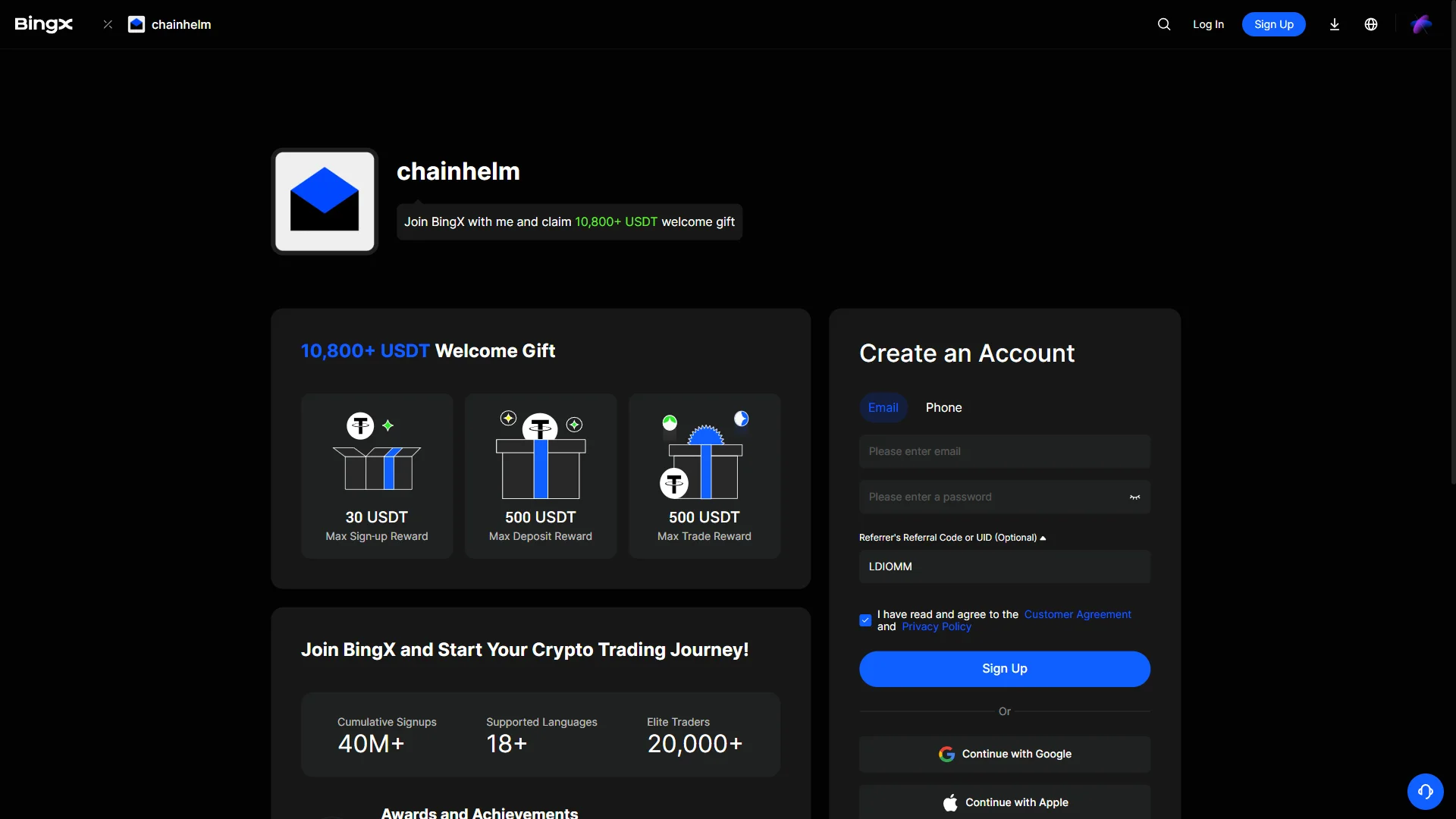The width and height of the screenshot is (1456, 819).
Task: Click the Google logo on Continue button
Action: pyautogui.click(x=946, y=754)
